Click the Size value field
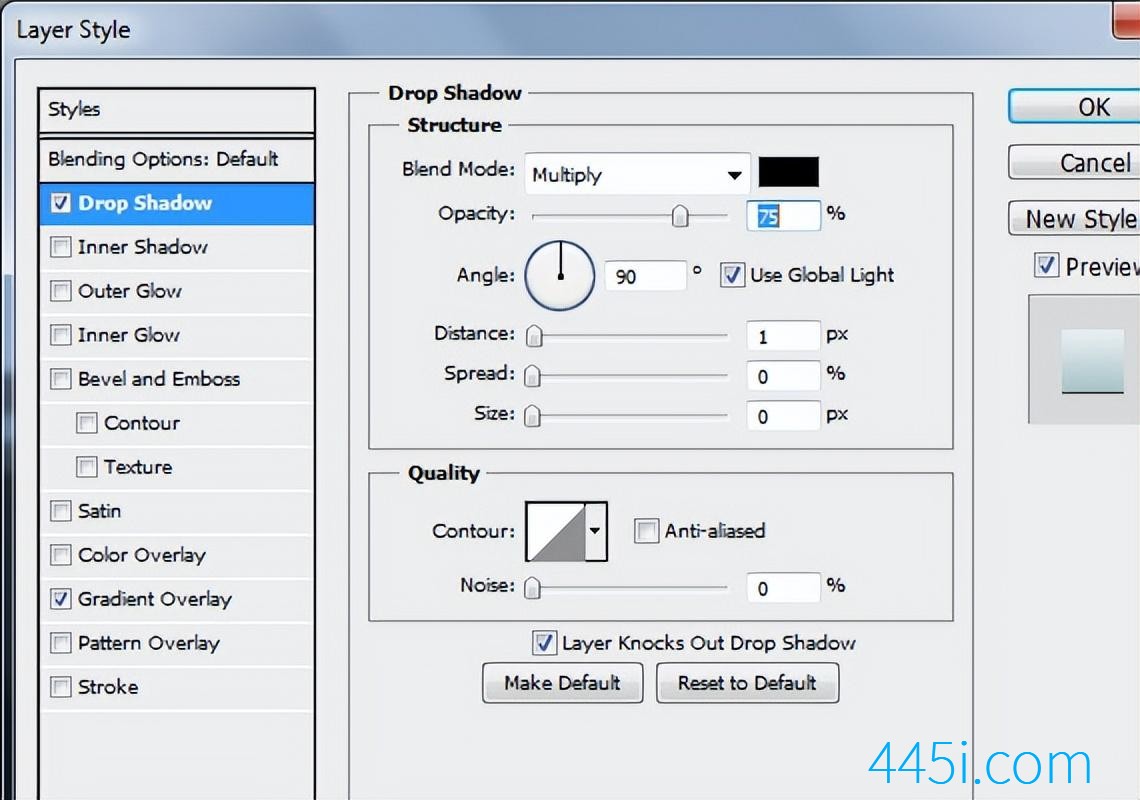The width and height of the screenshot is (1140, 800). click(784, 416)
